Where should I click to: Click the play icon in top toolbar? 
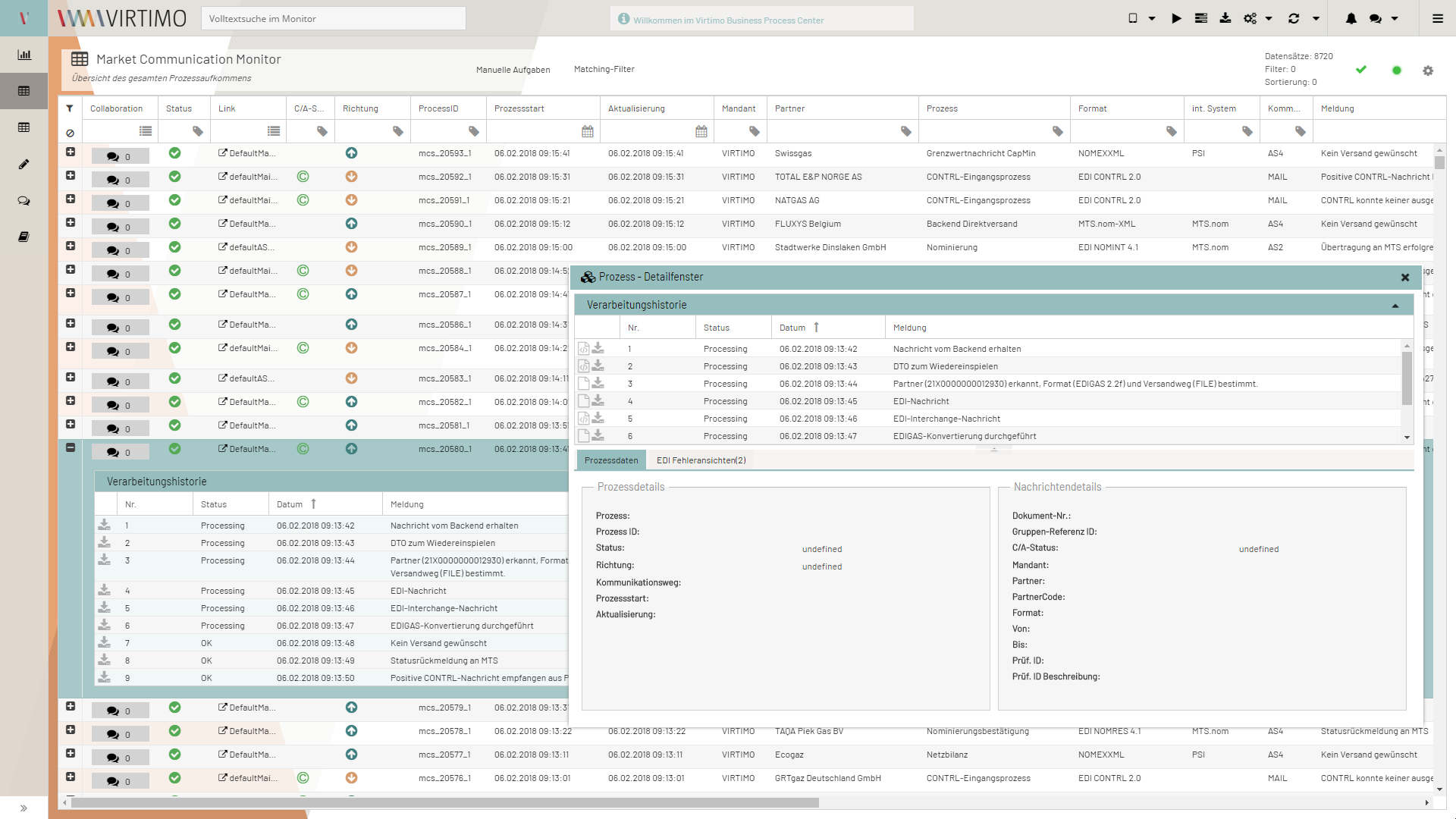click(x=1176, y=18)
